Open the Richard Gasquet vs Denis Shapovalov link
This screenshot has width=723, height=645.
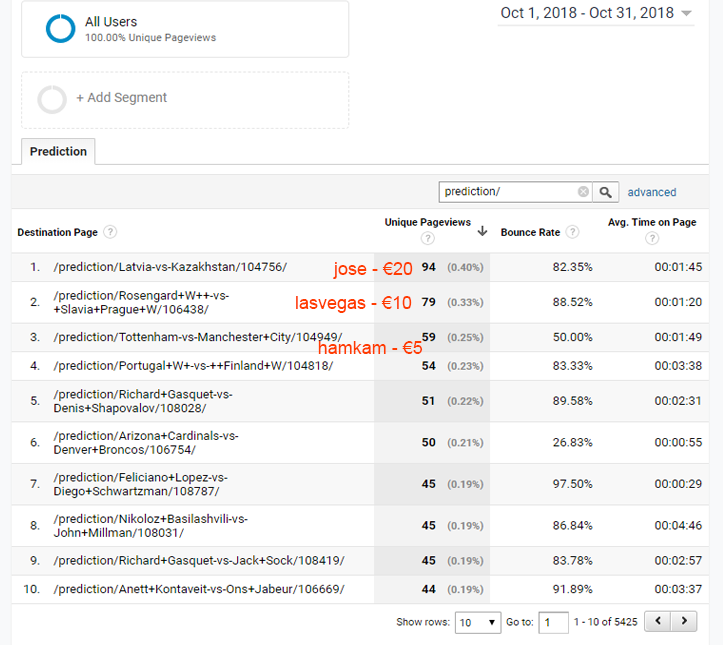pyautogui.click(x=143, y=401)
